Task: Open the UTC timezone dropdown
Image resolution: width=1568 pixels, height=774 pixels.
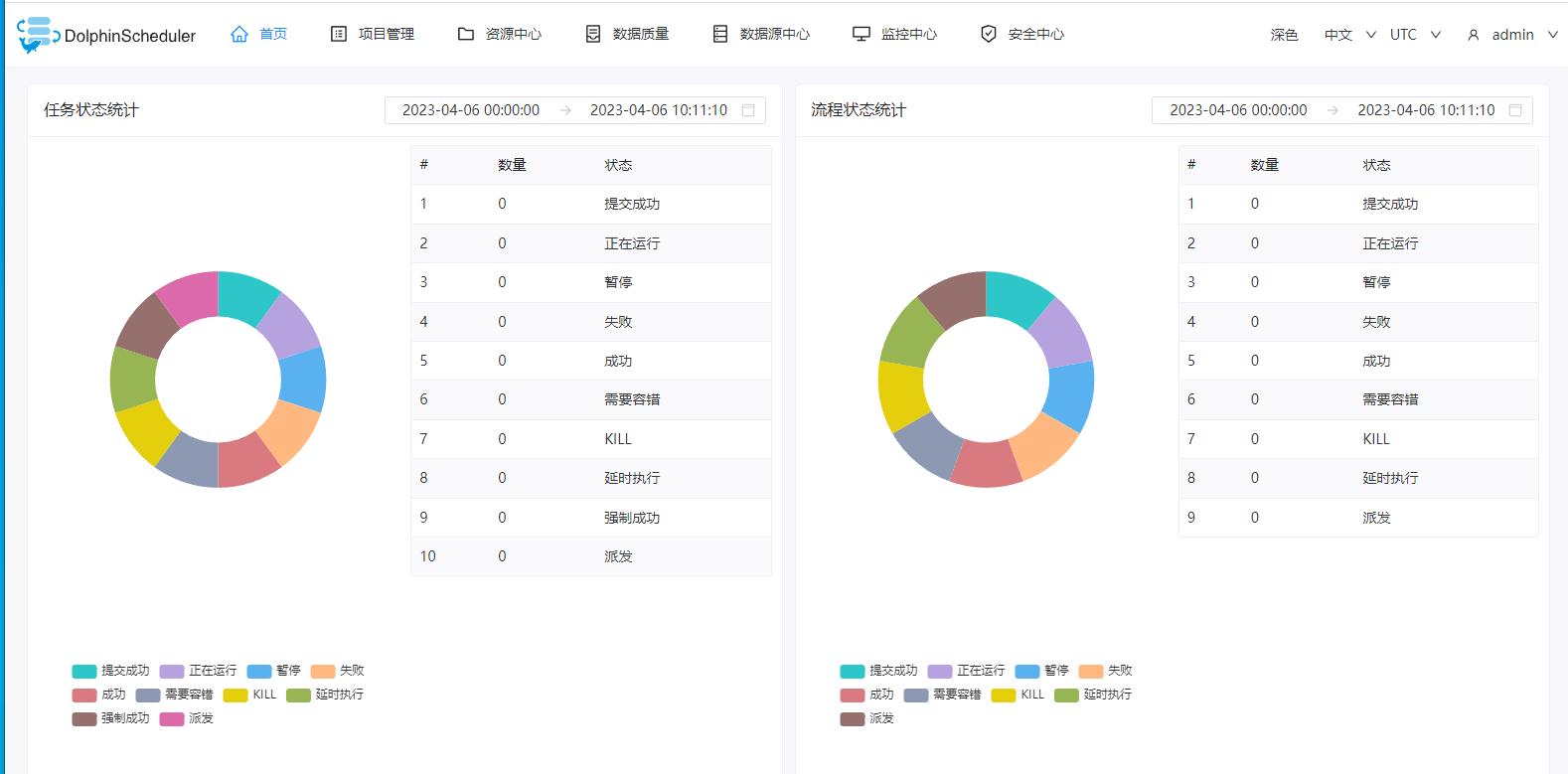Action: (1415, 35)
